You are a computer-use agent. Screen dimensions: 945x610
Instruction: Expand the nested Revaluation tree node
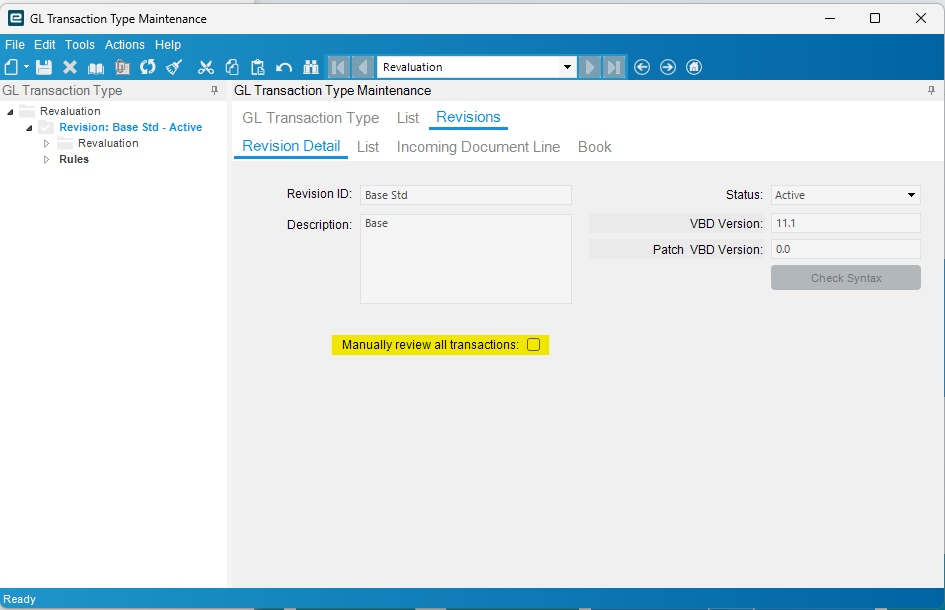point(46,143)
